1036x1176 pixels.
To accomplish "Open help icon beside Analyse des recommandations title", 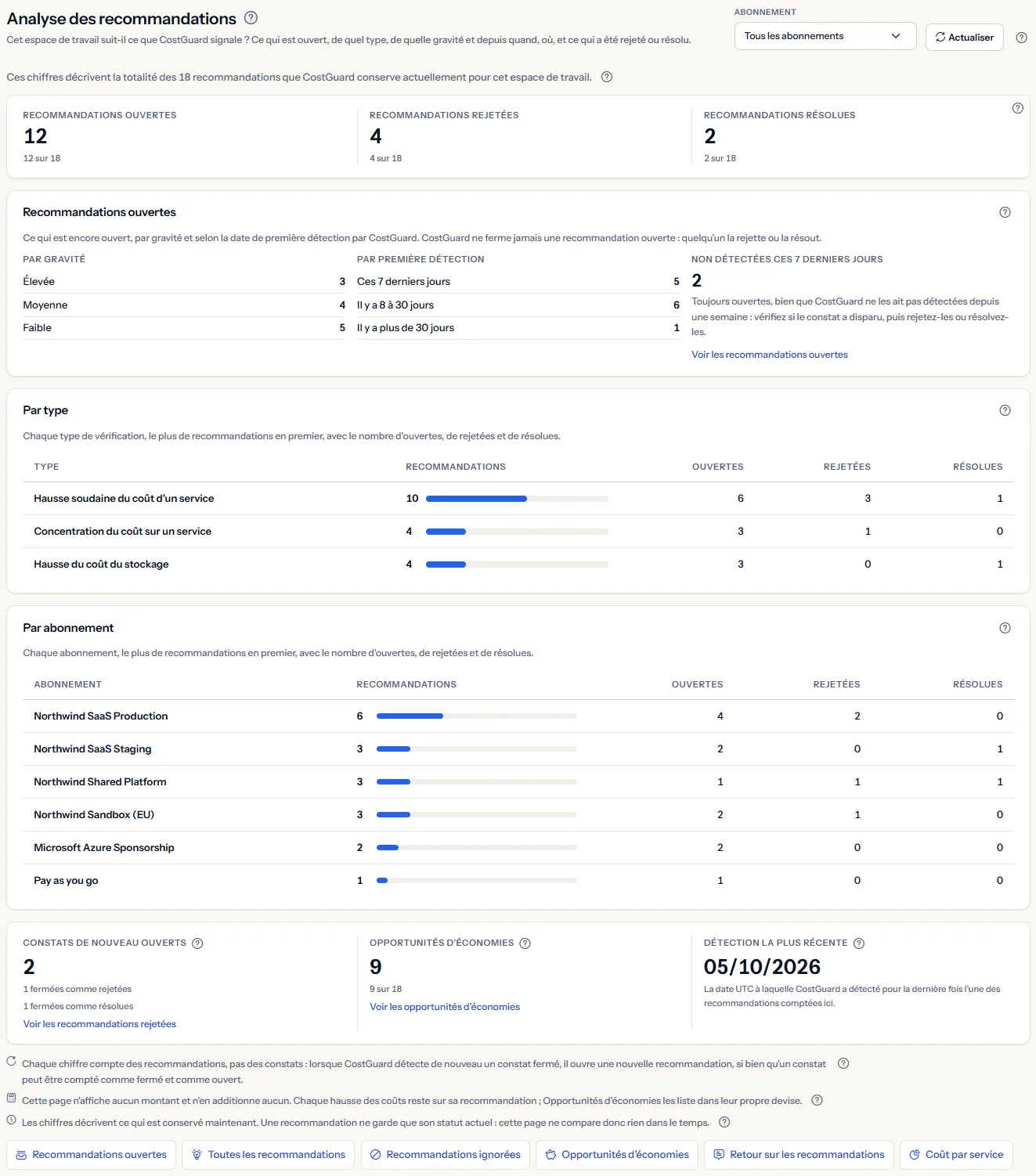I will click(x=251, y=18).
